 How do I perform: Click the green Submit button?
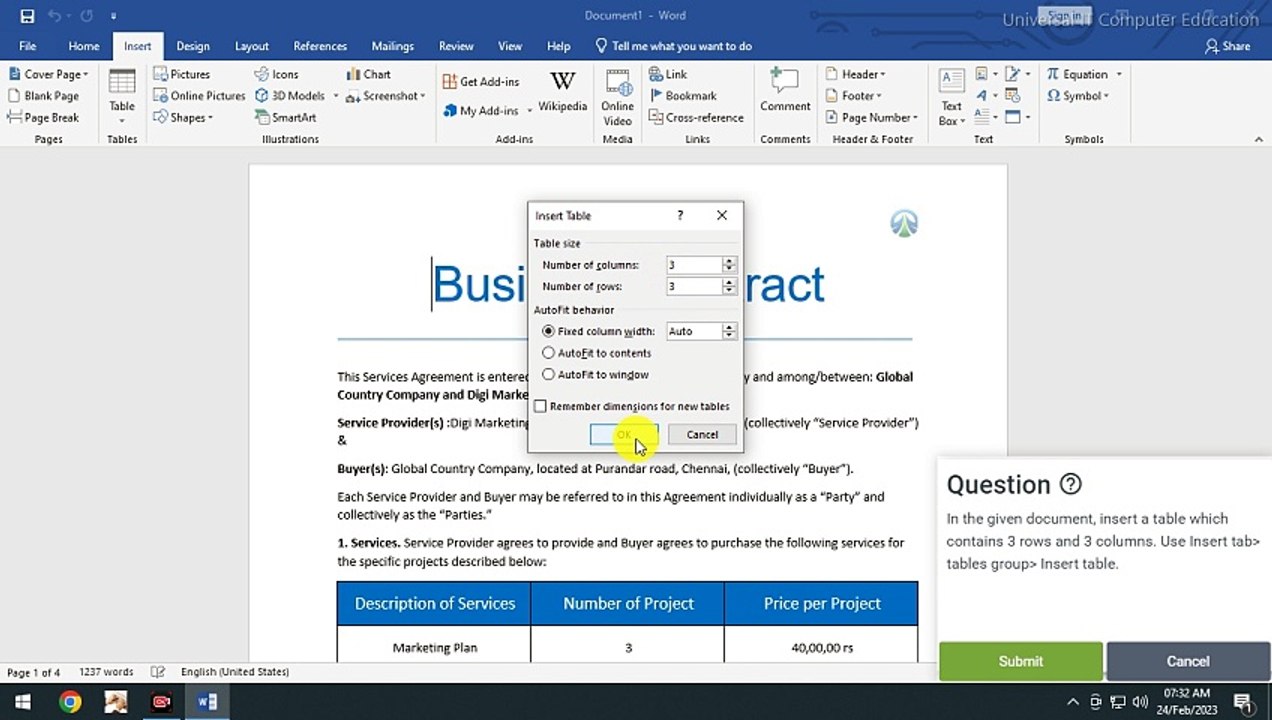[x=1020, y=661]
